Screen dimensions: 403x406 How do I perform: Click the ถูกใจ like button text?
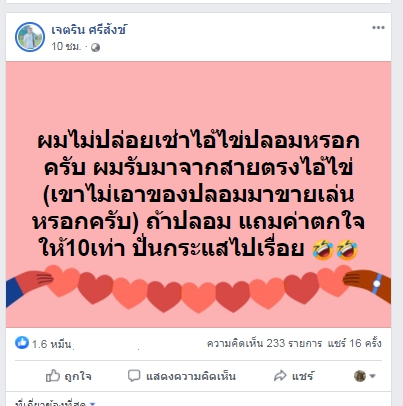click(x=78, y=376)
